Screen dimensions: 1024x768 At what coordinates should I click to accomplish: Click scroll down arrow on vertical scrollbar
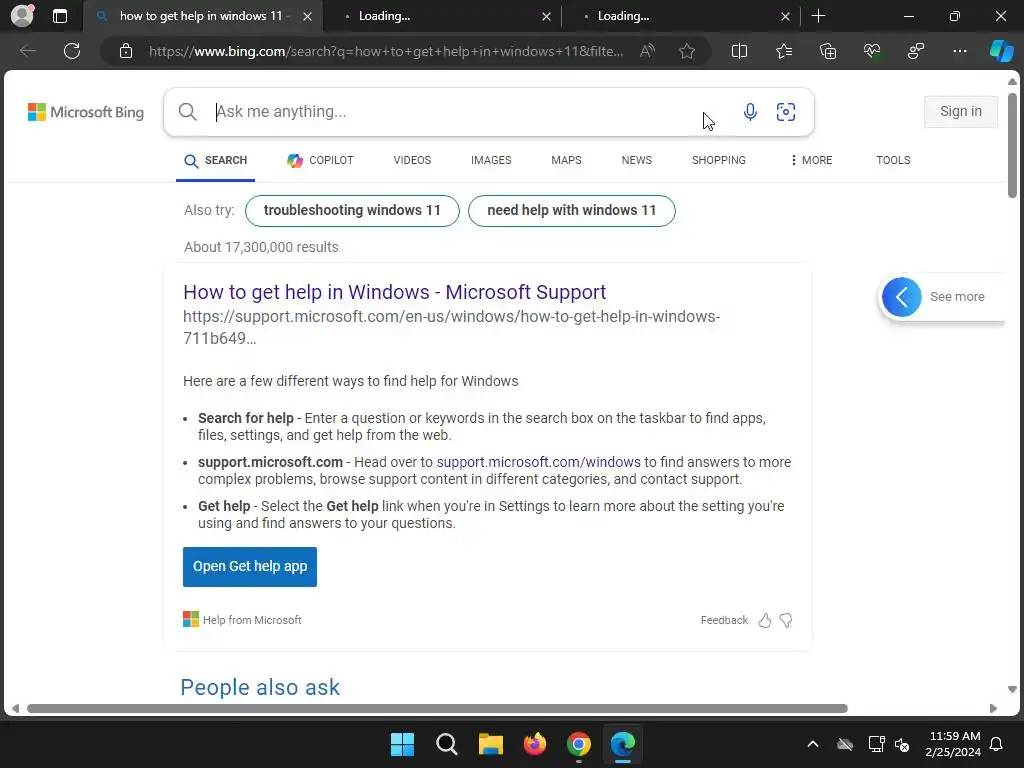pyautogui.click(x=1012, y=690)
